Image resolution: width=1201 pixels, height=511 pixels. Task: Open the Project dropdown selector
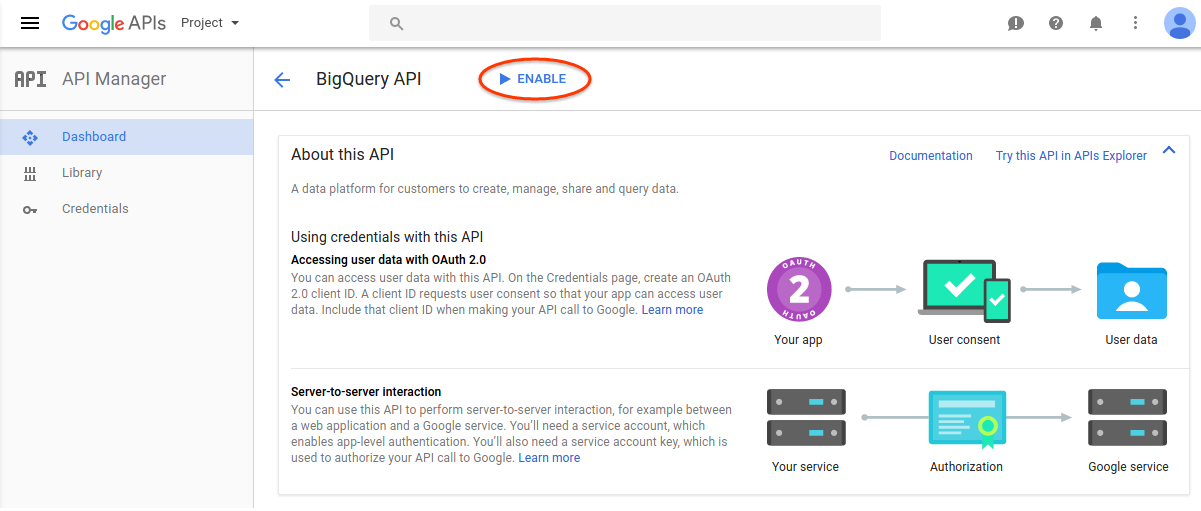pos(210,23)
